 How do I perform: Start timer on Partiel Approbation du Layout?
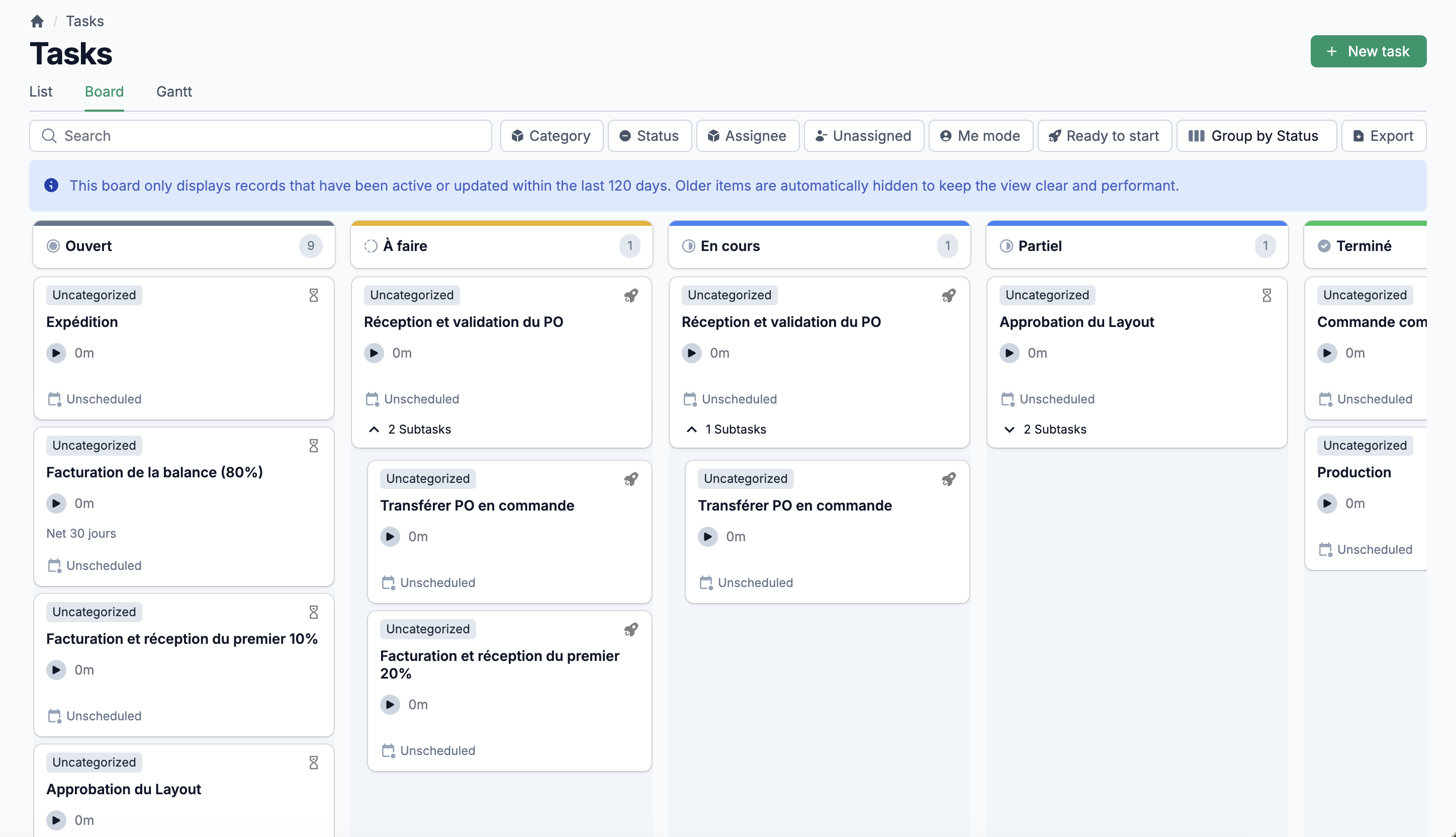tap(1010, 353)
